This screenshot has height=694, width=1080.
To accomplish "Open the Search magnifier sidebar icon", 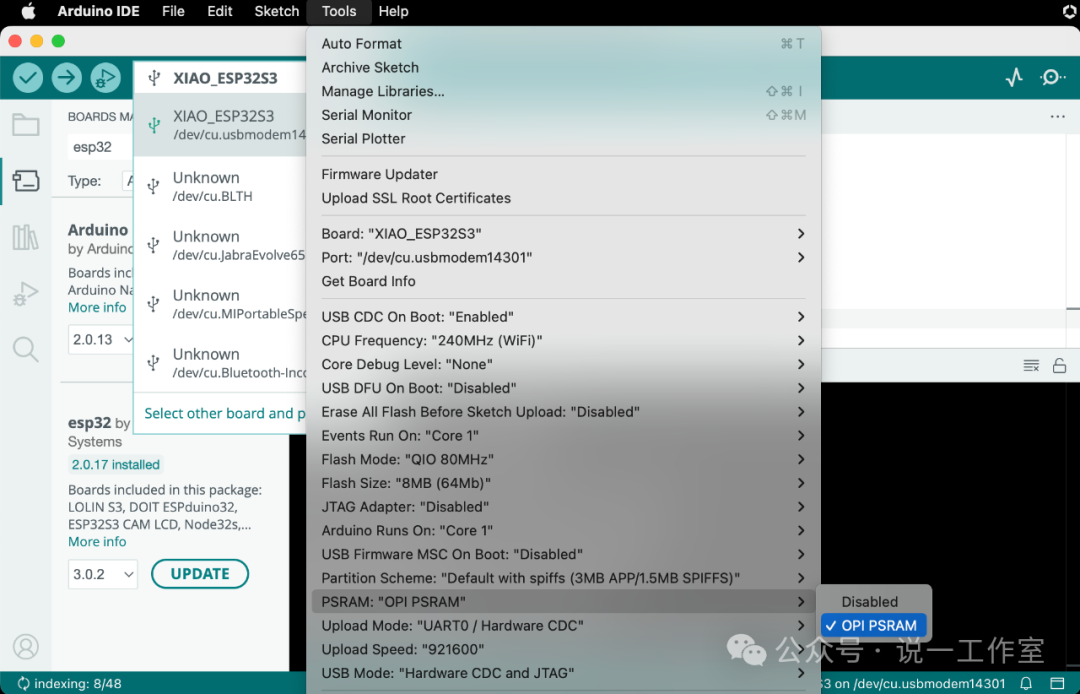I will click(25, 350).
